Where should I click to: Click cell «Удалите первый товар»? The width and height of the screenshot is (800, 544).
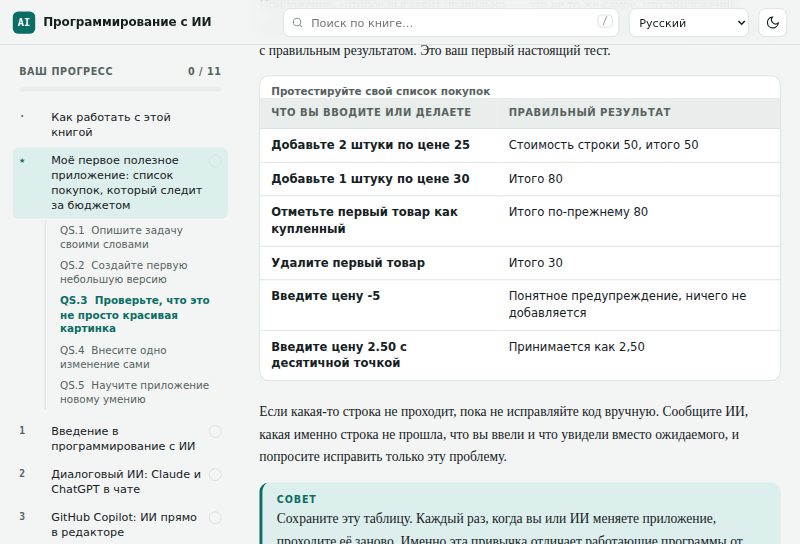coord(379,263)
